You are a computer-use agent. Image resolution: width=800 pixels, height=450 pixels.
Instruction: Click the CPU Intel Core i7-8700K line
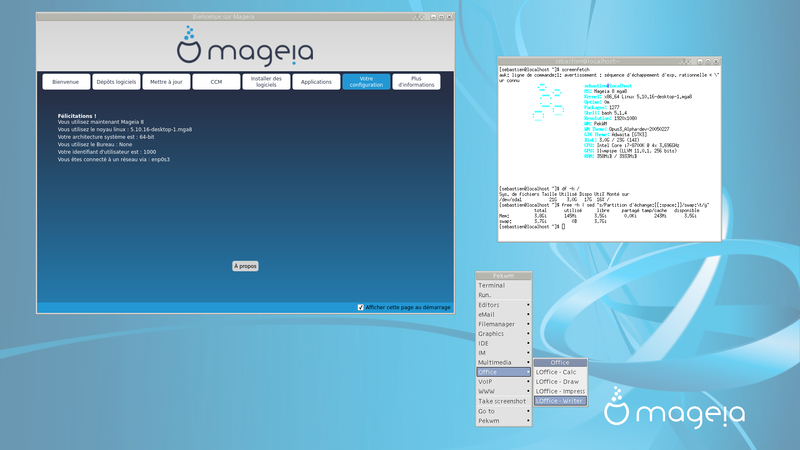pyautogui.click(x=632, y=145)
